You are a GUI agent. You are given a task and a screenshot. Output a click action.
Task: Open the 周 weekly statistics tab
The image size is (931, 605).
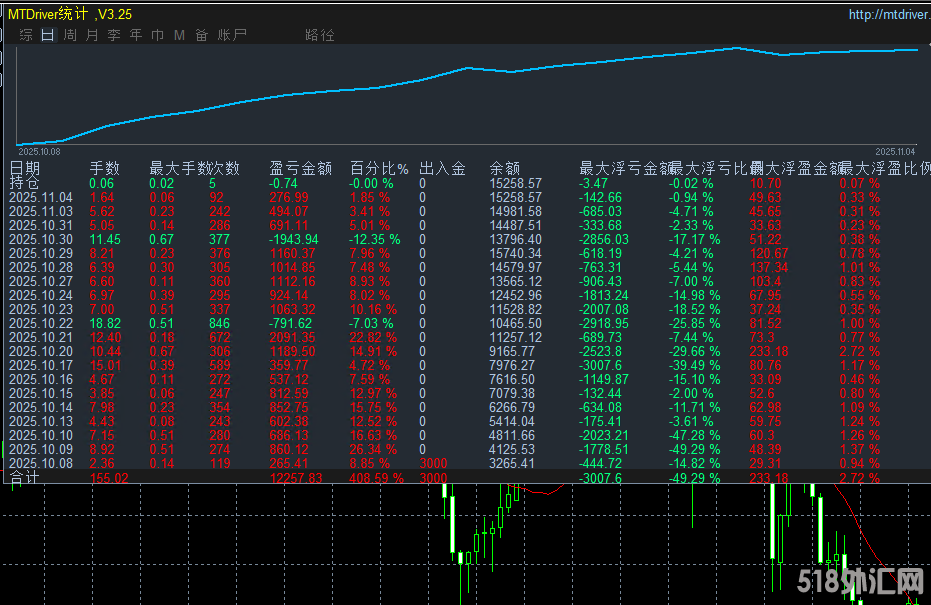coord(70,35)
